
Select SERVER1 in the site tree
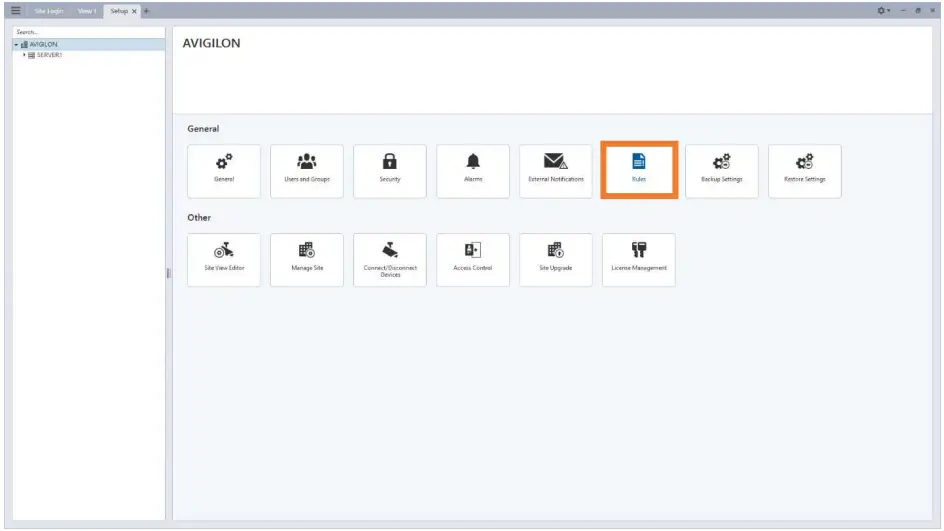[49, 55]
